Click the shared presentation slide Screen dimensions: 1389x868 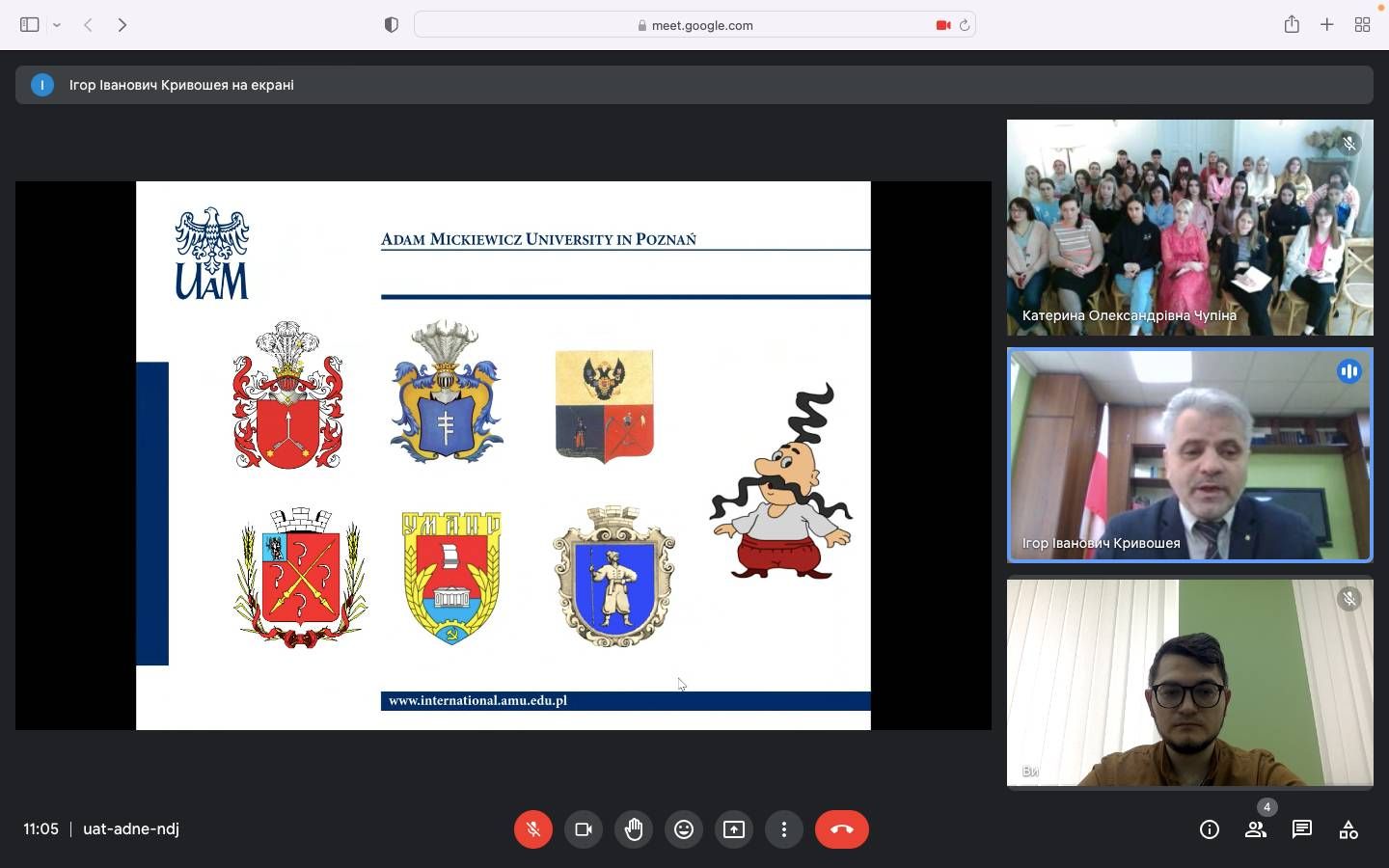pos(504,455)
